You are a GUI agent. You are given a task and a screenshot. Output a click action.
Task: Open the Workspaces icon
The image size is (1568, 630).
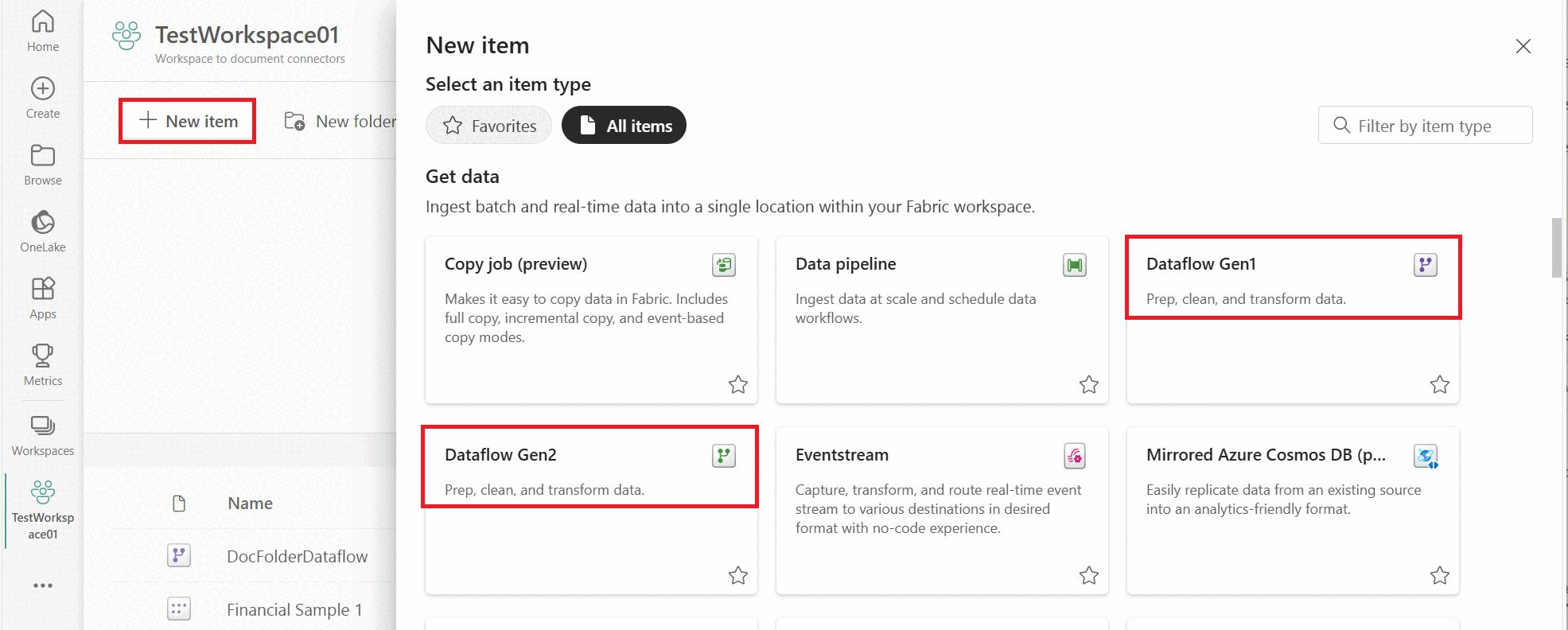point(43,426)
